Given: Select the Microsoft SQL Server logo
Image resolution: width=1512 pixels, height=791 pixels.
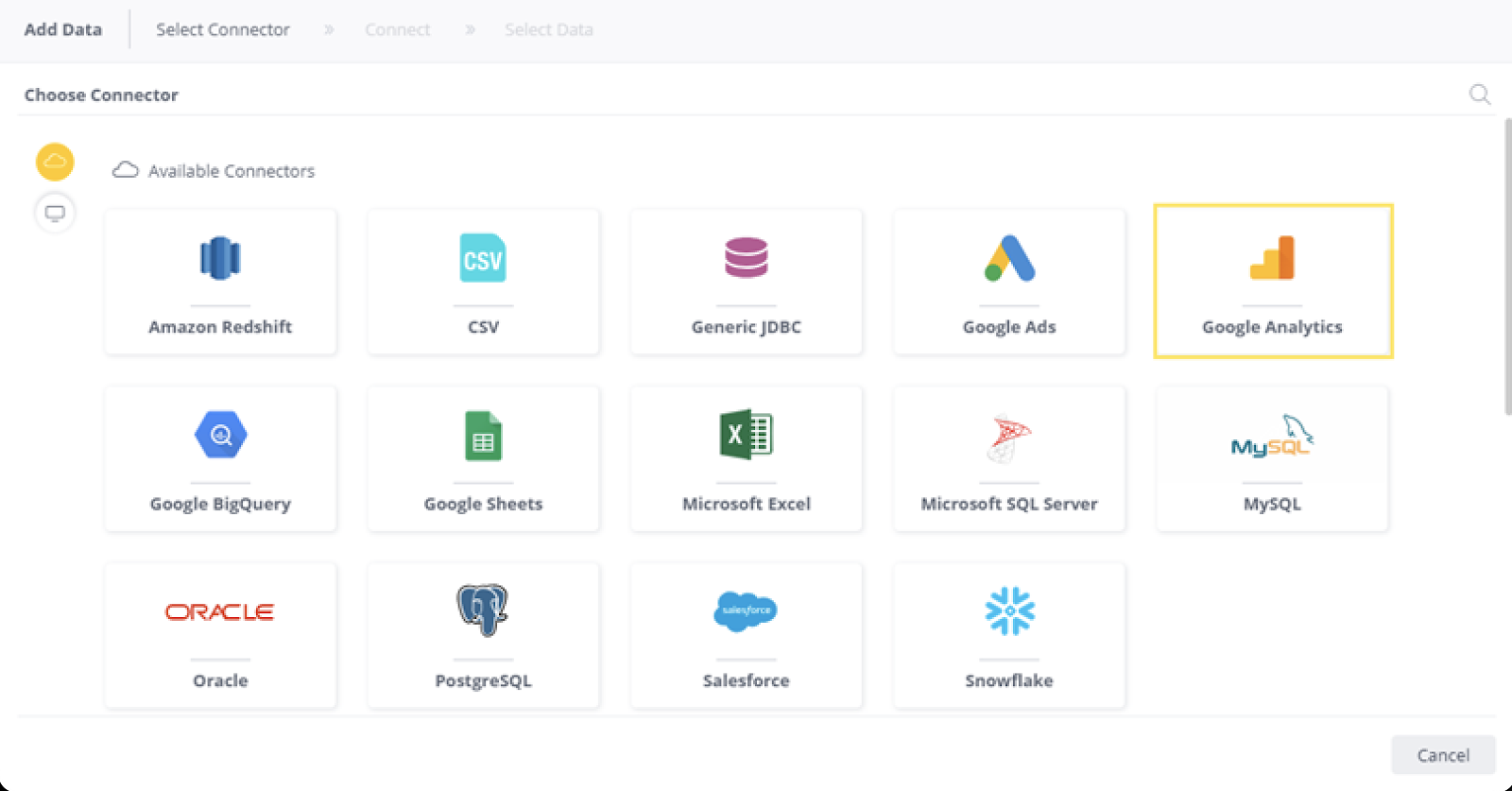Looking at the screenshot, I should 1008,438.
